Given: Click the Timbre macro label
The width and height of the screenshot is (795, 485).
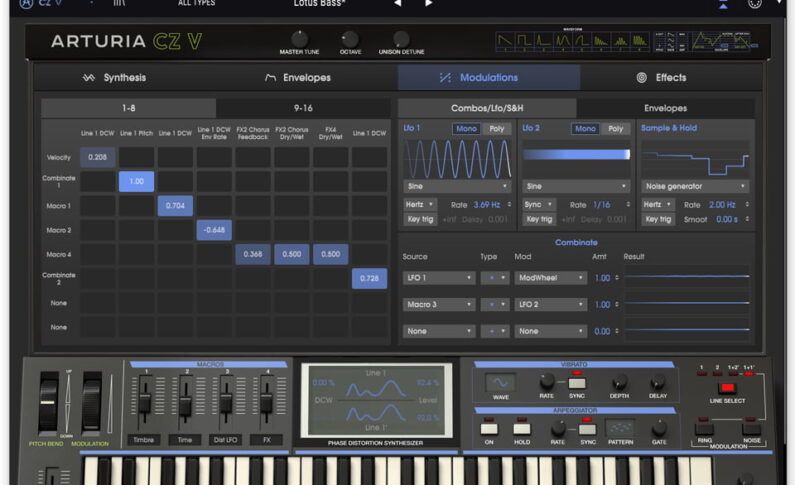Looking at the screenshot, I should [143, 440].
